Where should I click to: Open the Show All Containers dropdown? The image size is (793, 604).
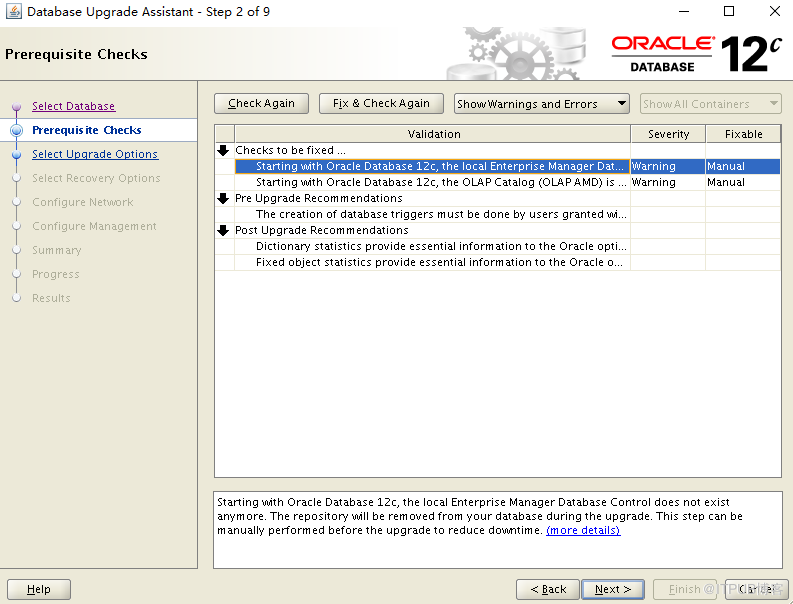coord(711,104)
